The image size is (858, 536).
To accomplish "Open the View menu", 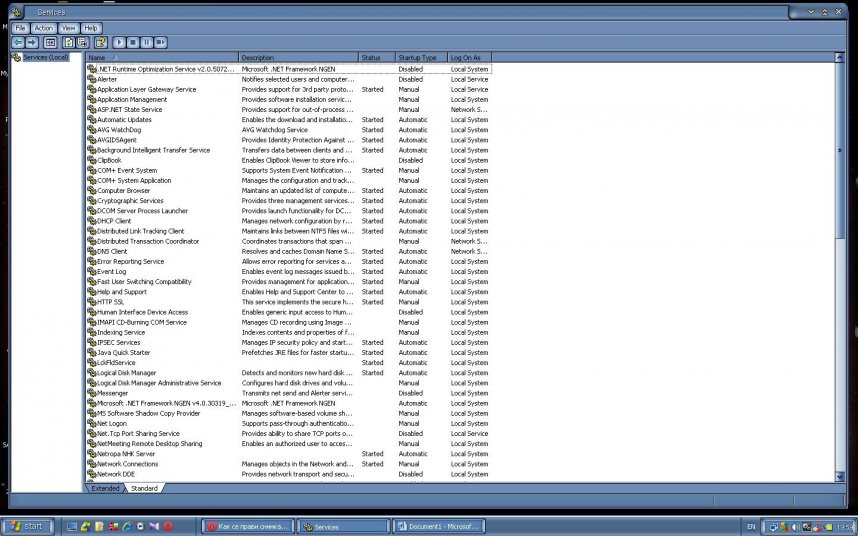I will coord(68,28).
